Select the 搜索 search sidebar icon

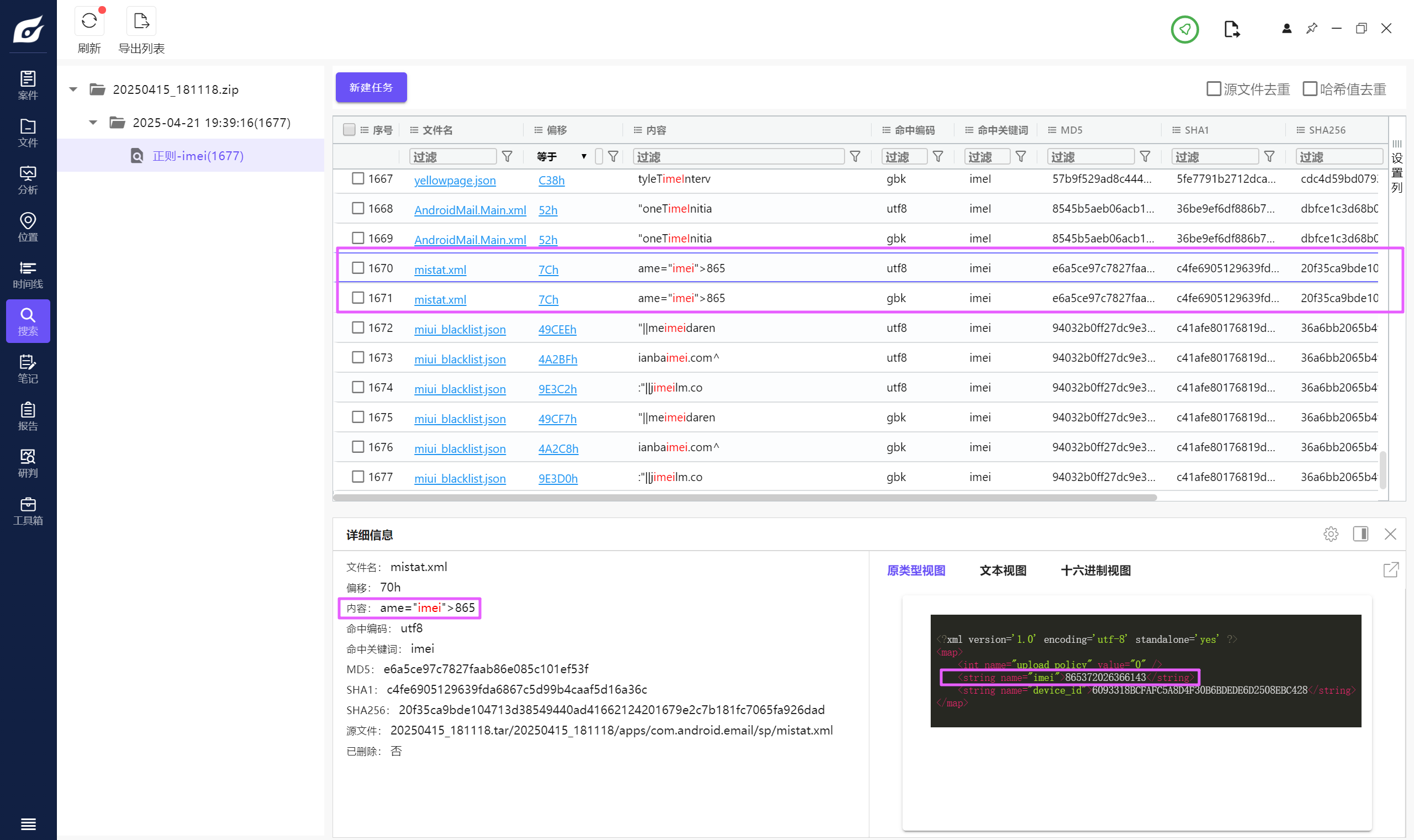(28, 321)
